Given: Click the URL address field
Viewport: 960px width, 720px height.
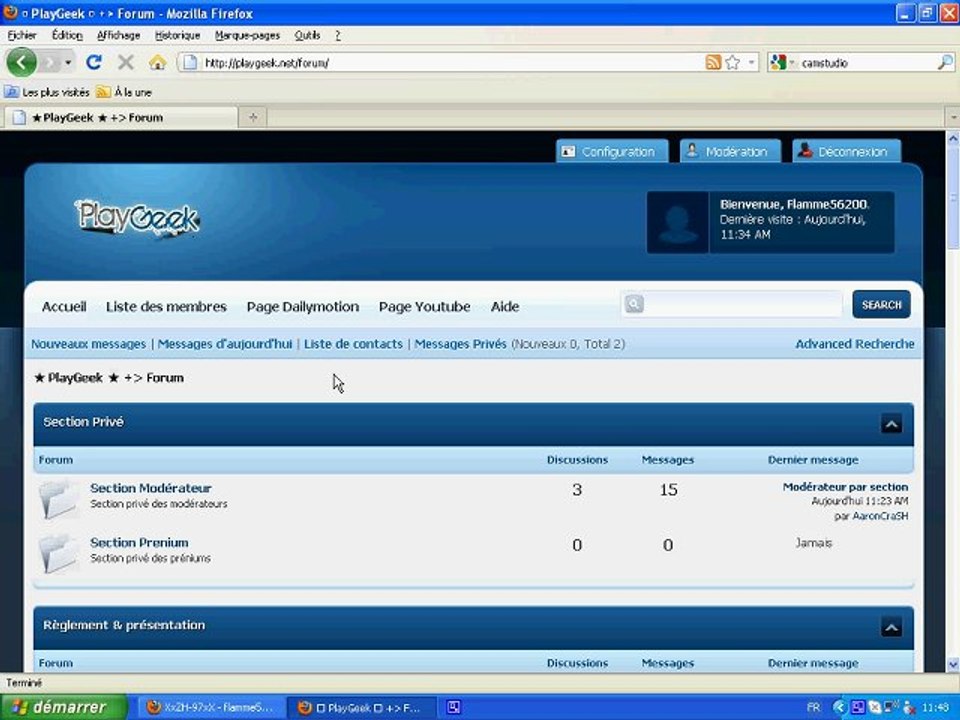Looking at the screenshot, I should pyautogui.click(x=453, y=62).
